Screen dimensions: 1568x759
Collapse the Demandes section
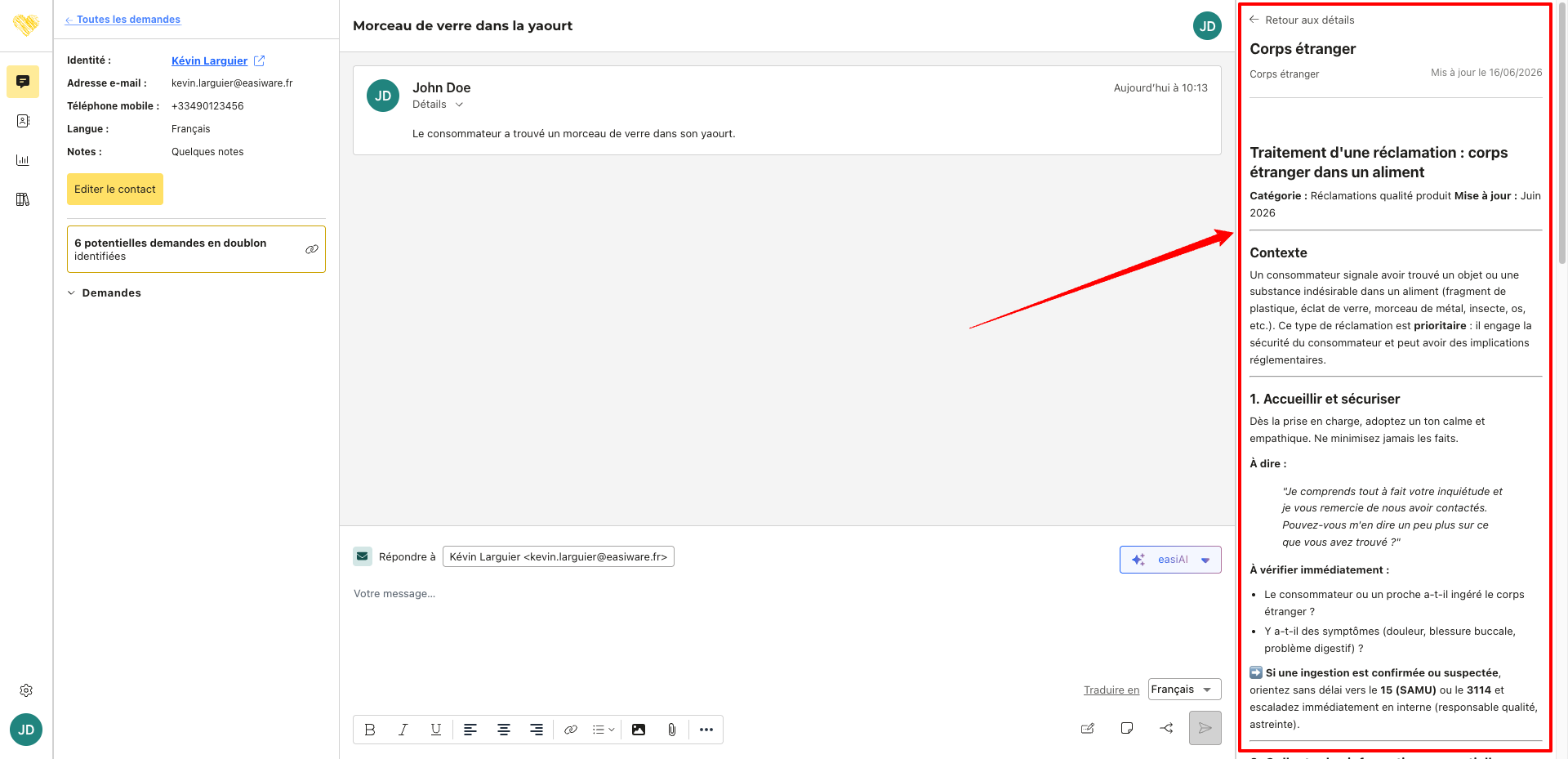coord(104,292)
